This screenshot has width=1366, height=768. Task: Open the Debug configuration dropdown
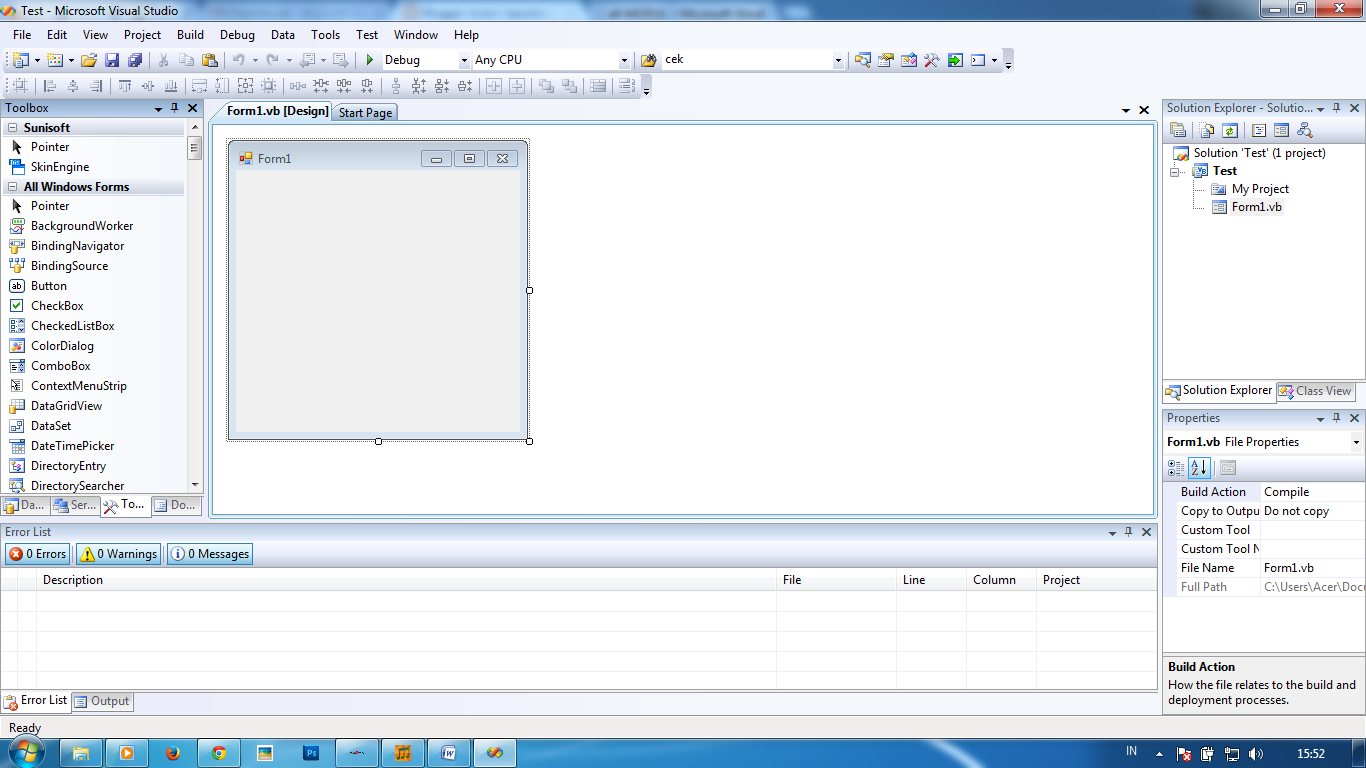464,60
